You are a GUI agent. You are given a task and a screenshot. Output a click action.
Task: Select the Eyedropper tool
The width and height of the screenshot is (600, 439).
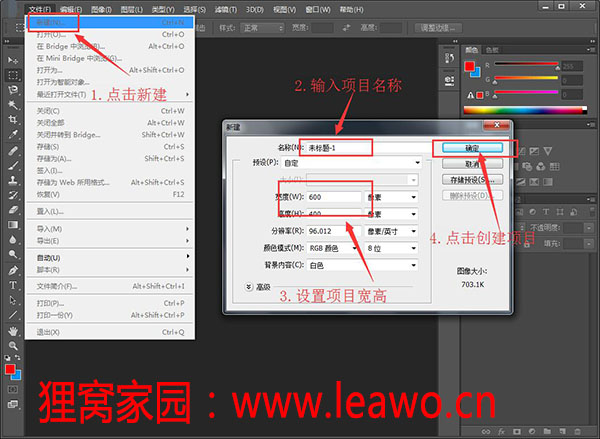tap(13, 134)
